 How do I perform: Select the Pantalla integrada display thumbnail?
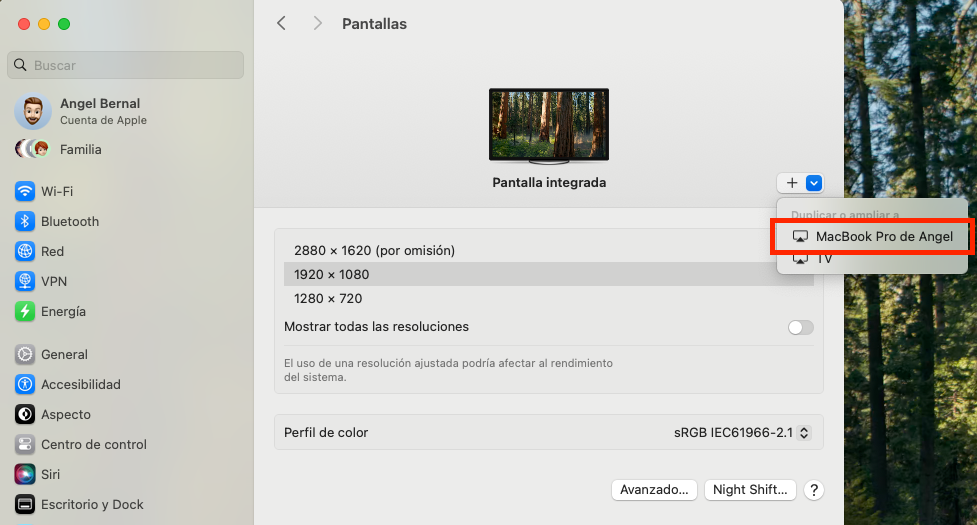point(548,125)
